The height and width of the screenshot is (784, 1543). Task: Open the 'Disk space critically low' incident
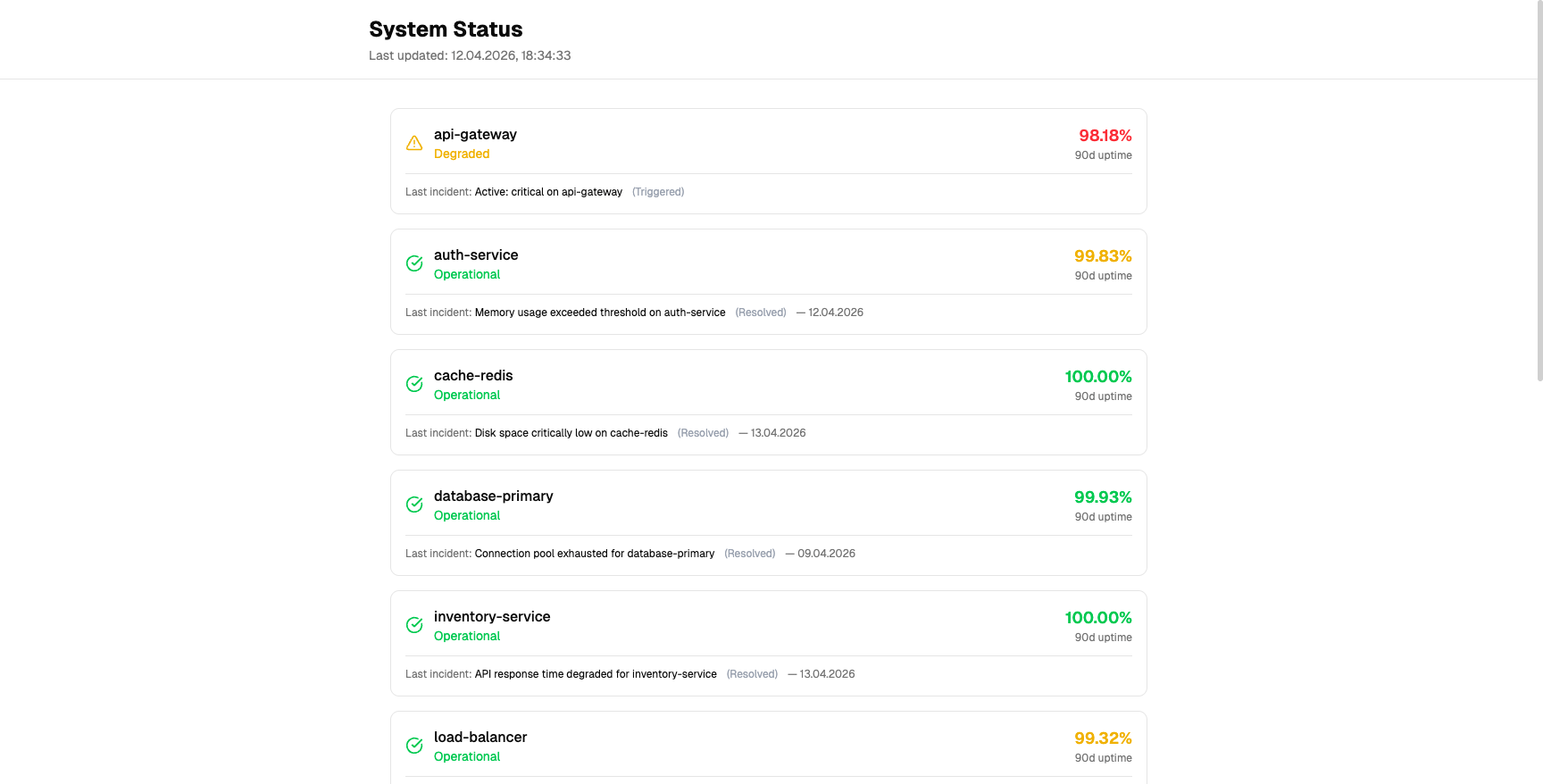click(571, 433)
